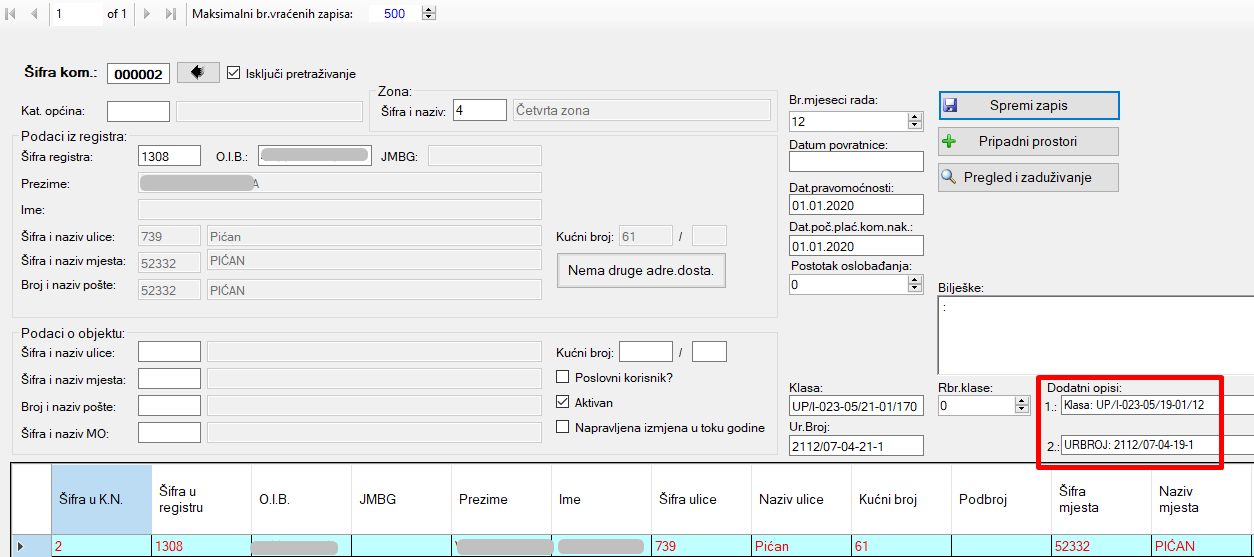Go to the previous record in navigator
This screenshot has height=557, width=1254.
(34, 14)
